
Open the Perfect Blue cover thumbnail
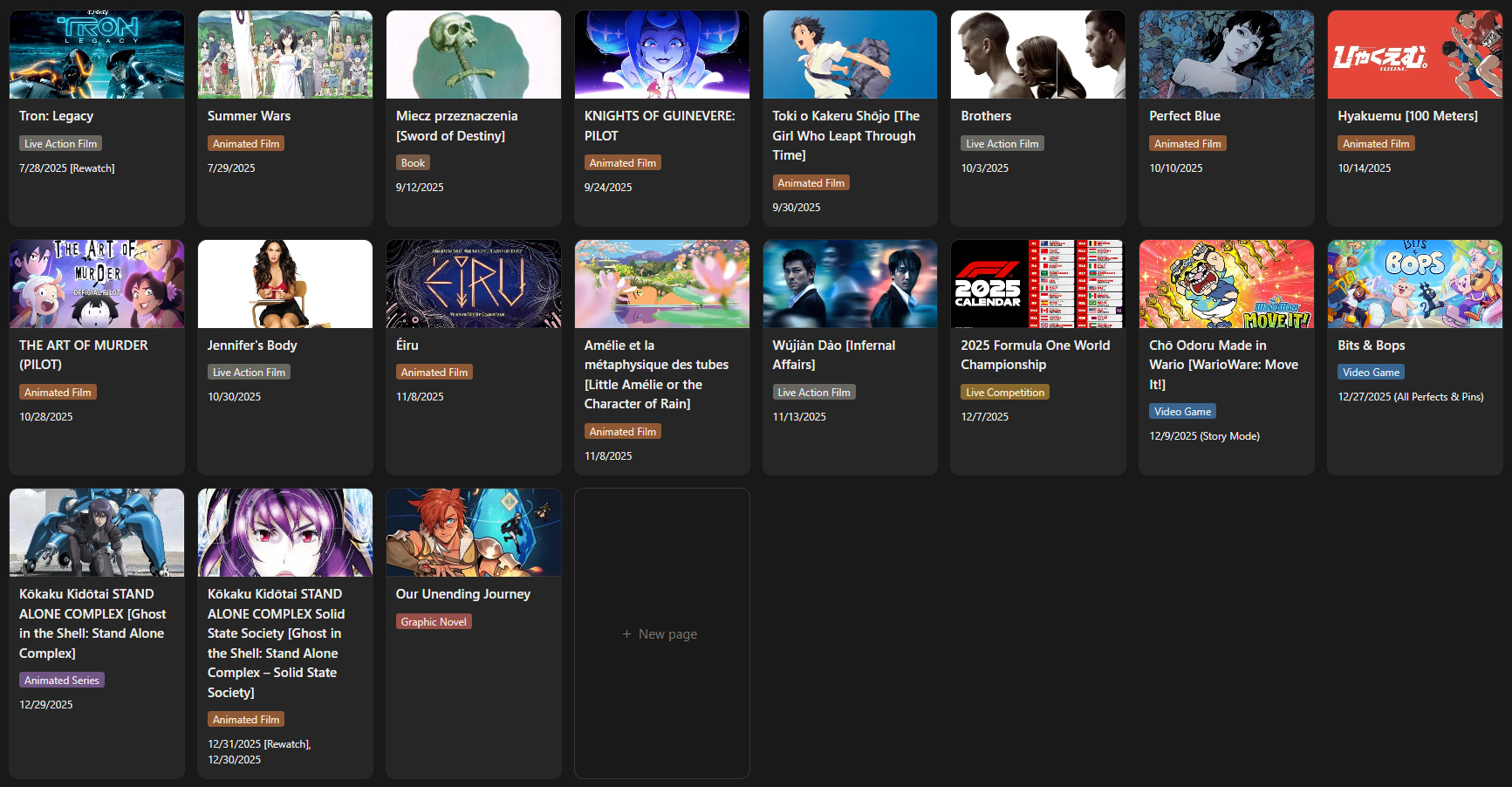click(1227, 54)
